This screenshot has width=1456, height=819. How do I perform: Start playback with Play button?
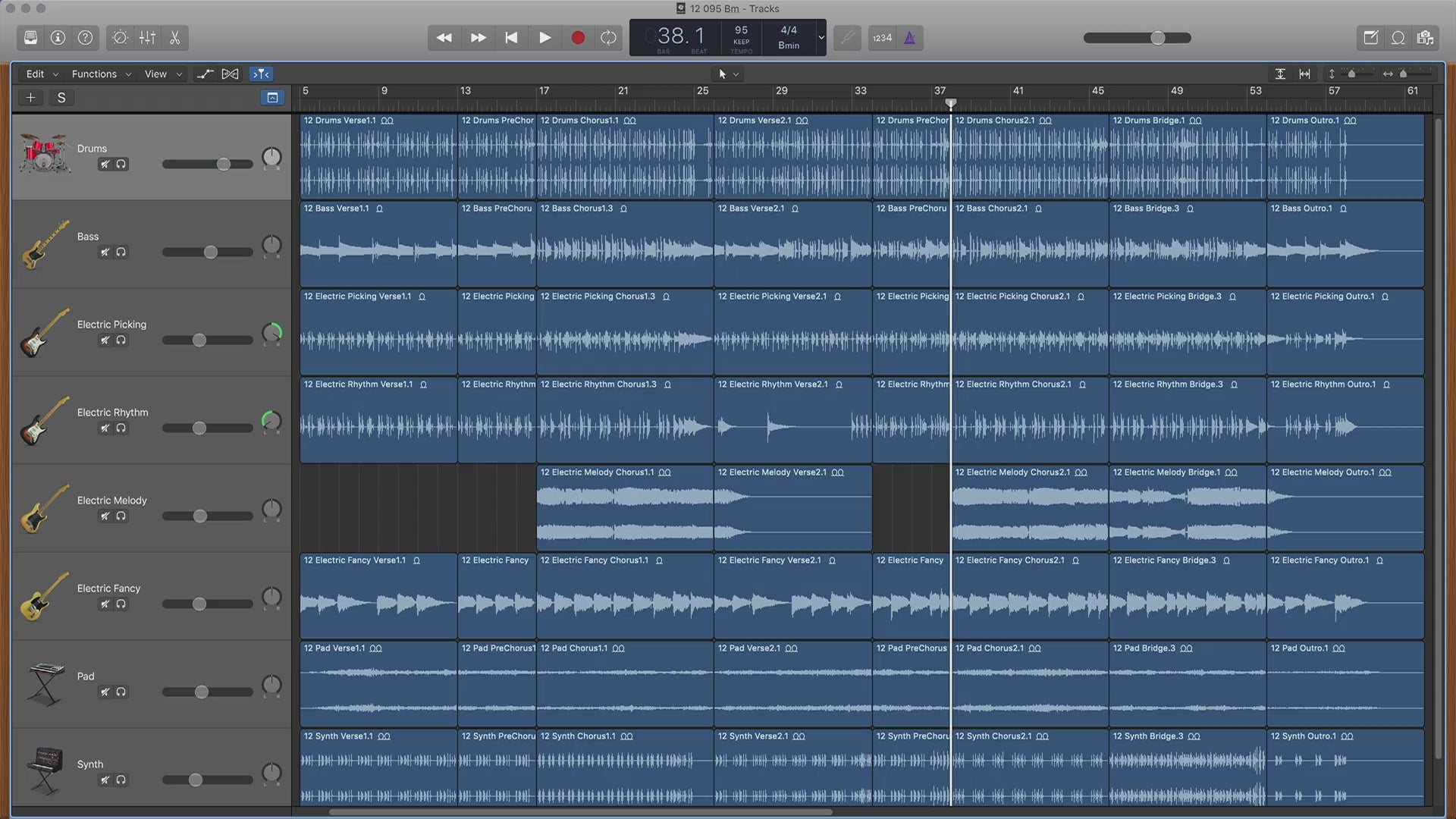544,38
